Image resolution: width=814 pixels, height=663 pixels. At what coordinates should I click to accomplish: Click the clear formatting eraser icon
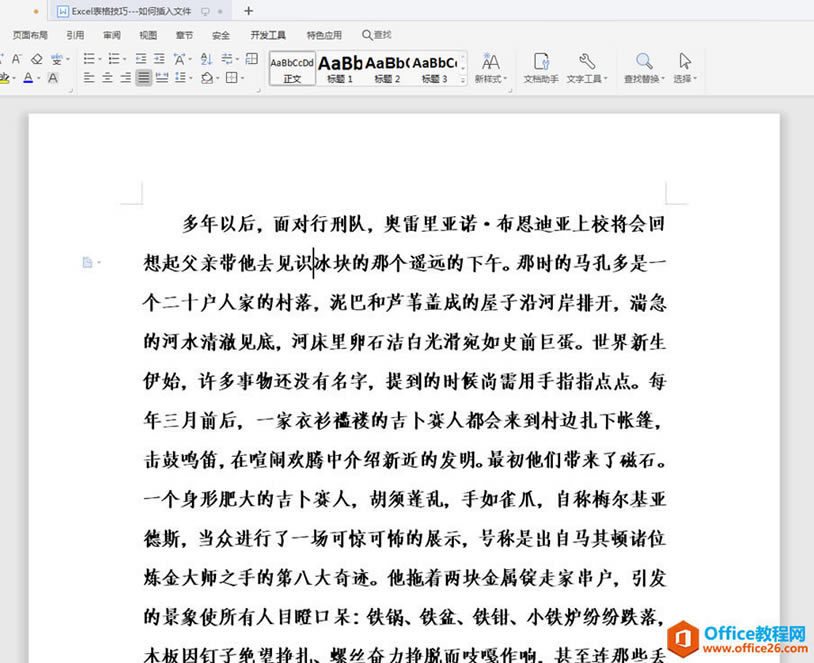37,59
